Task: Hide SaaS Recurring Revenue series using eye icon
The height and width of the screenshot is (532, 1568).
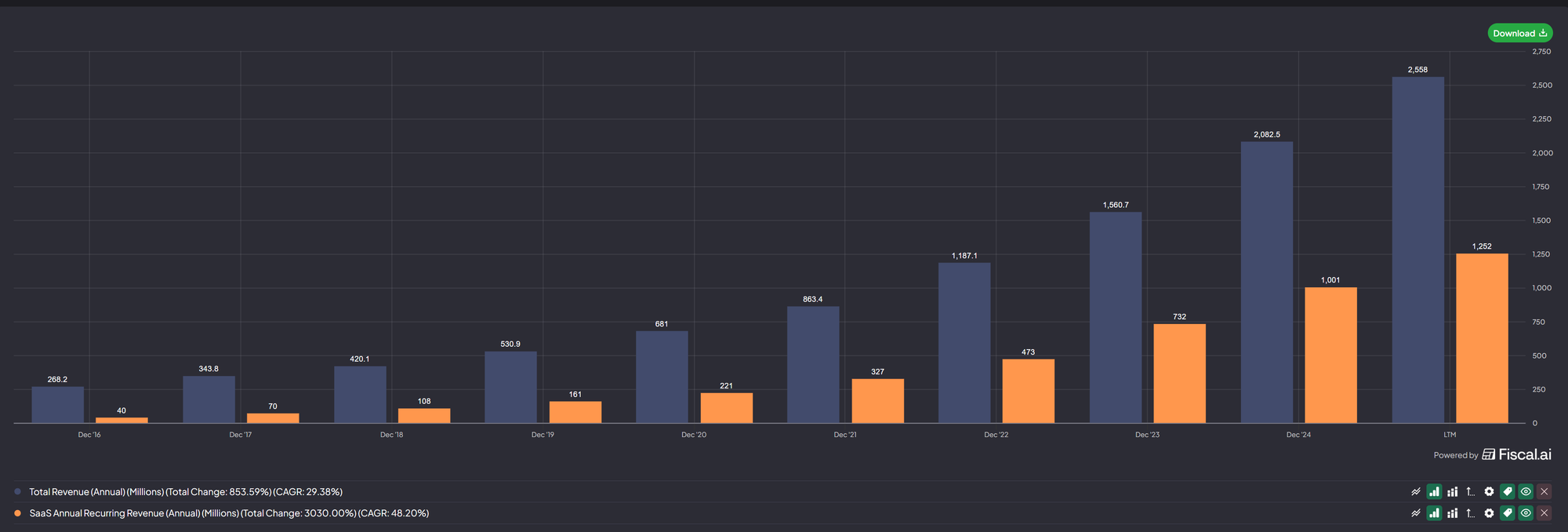Action: (1526, 513)
